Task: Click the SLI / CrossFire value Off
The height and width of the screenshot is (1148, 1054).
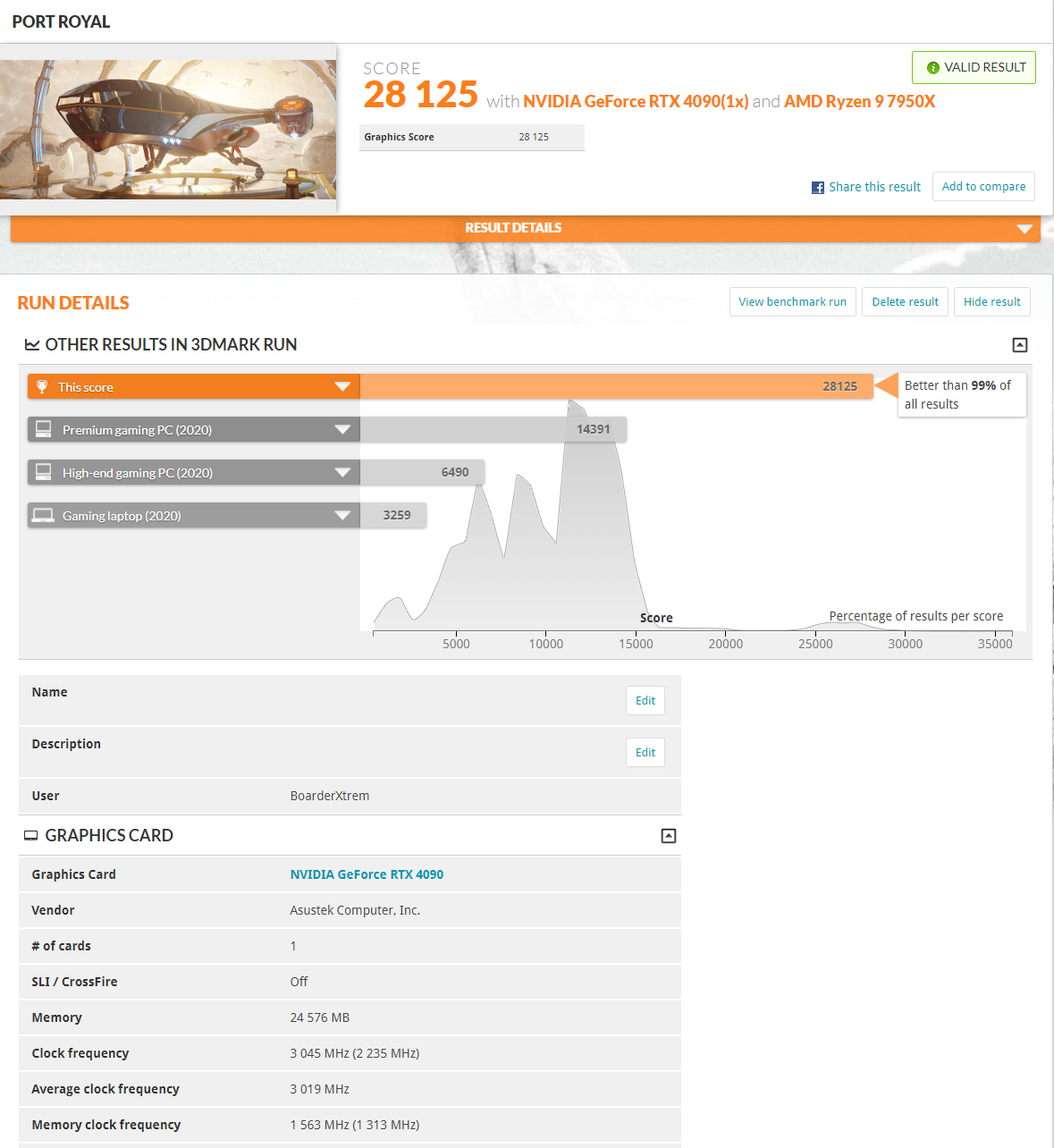Action: (299, 982)
